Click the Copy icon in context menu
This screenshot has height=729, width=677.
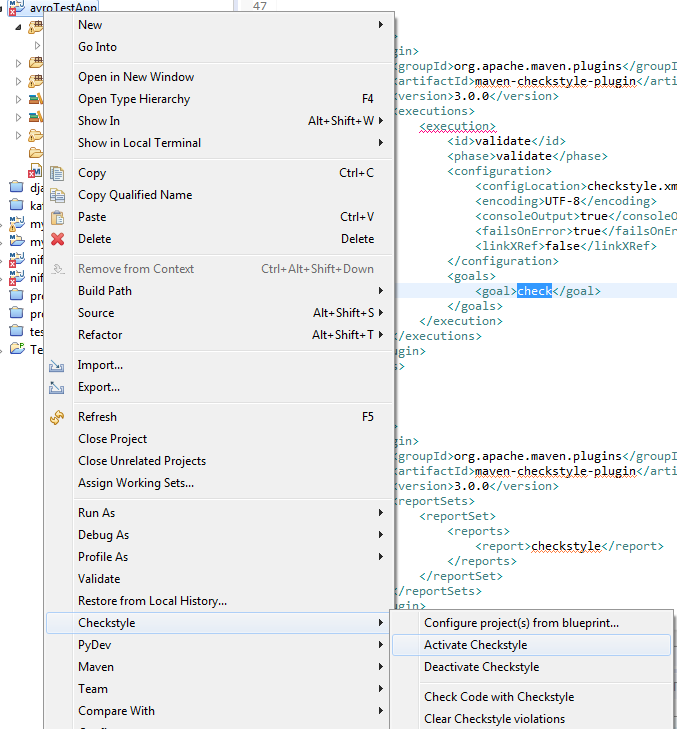pyautogui.click(x=57, y=173)
